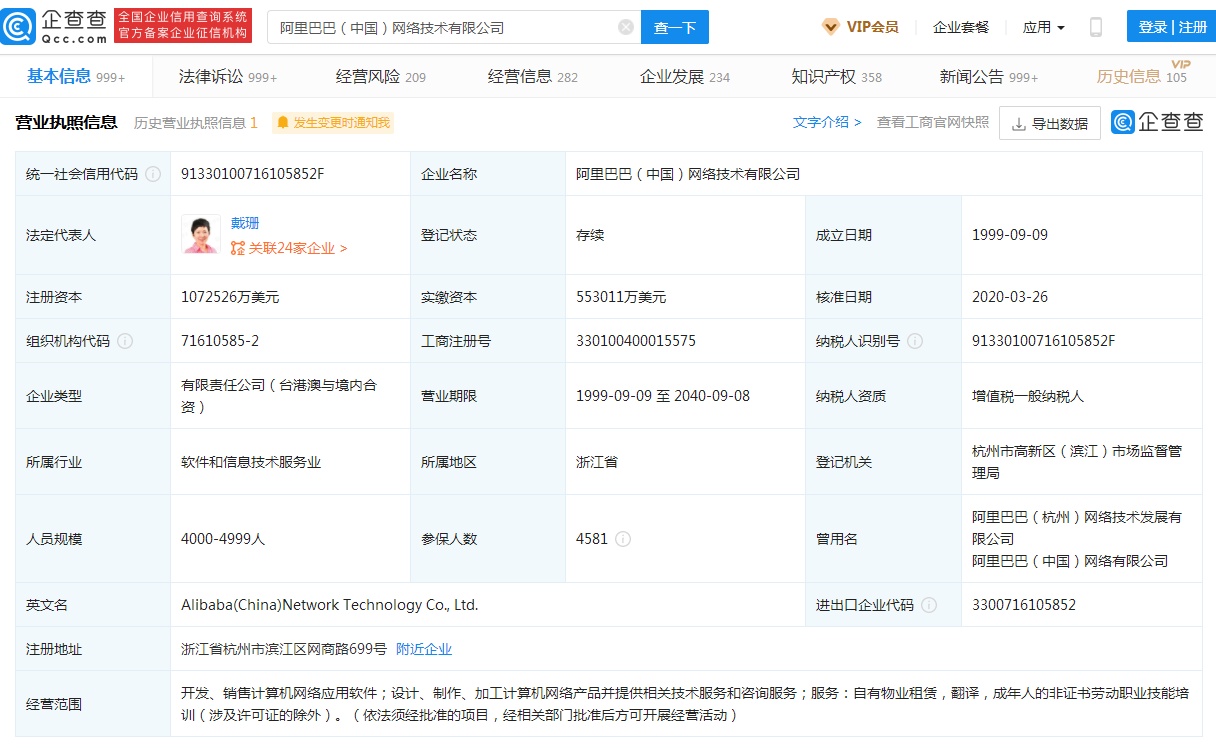Click 导出数据 export button
The width and height of the screenshot is (1216, 750).
click(x=1049, y=124)
